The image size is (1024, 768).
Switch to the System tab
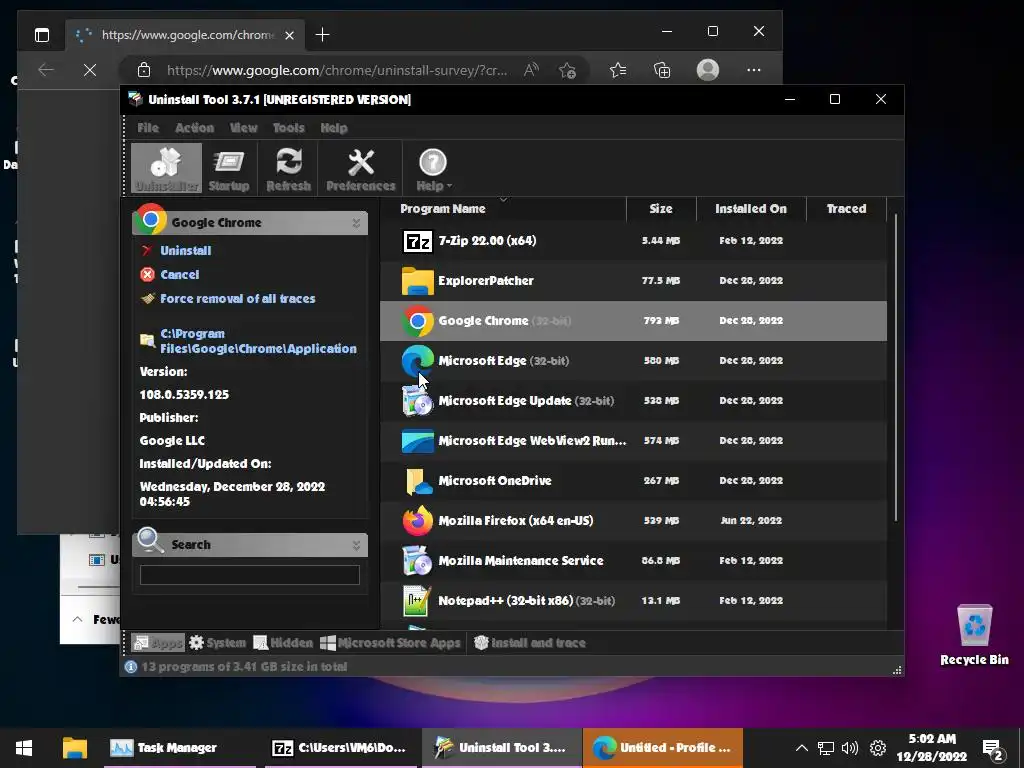click(217, 643)
